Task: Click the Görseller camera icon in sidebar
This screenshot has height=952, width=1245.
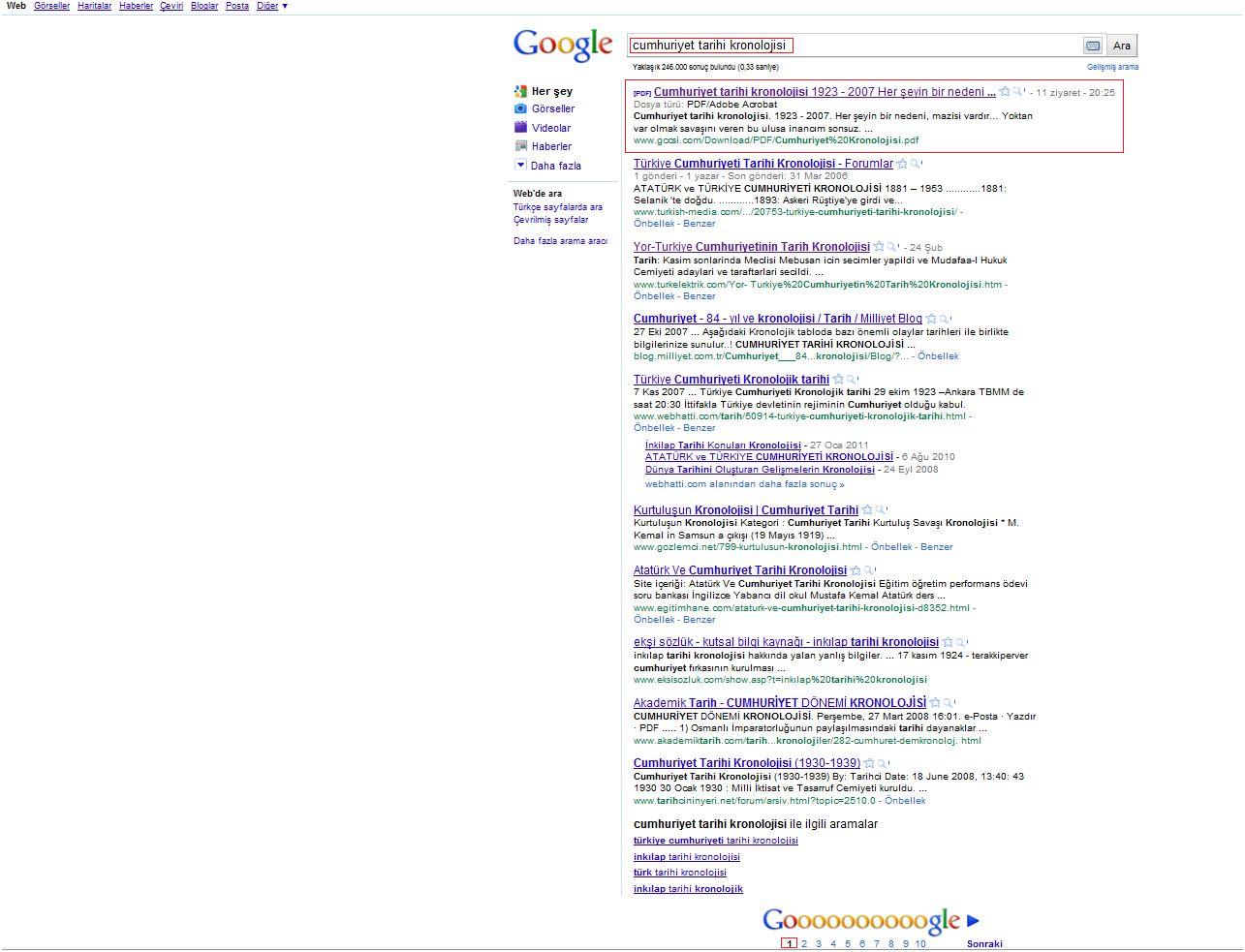Action: point(520,108)
